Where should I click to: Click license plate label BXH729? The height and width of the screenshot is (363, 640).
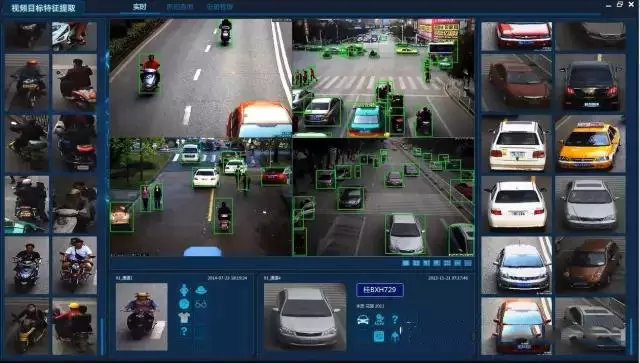coord(380,290)
